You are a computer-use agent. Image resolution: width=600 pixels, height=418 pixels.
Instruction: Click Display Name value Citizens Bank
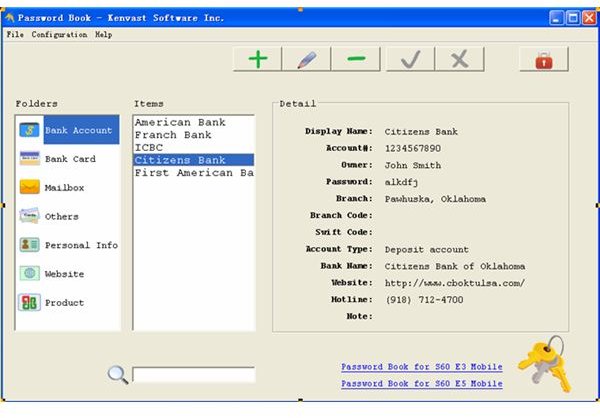click(421, 131)
